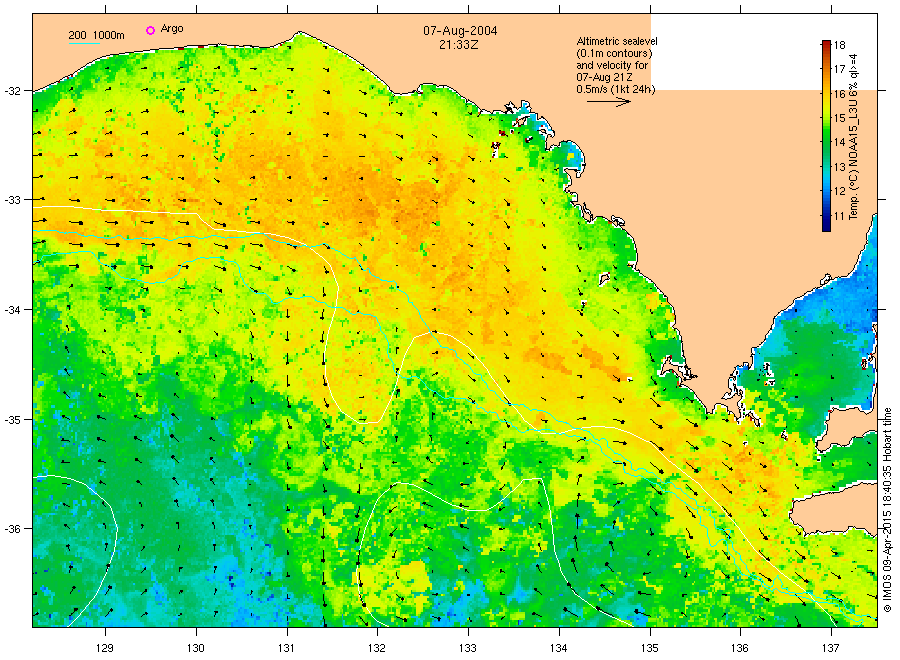Click the magenta Argo circle marker
The width and height of the screenshot is (900, 660).
(150, 30)
